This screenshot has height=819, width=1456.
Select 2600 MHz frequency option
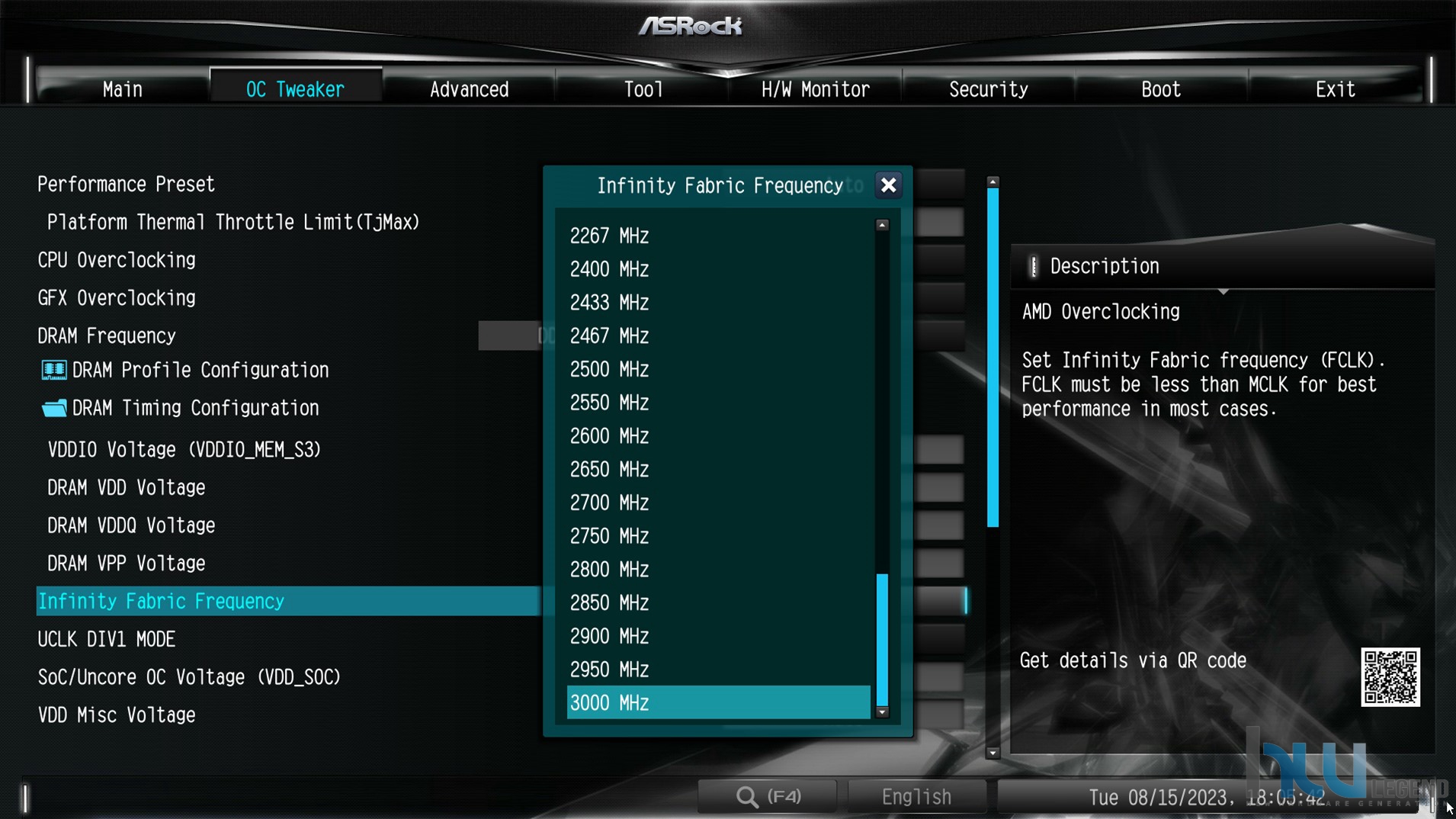coord(718,436)
